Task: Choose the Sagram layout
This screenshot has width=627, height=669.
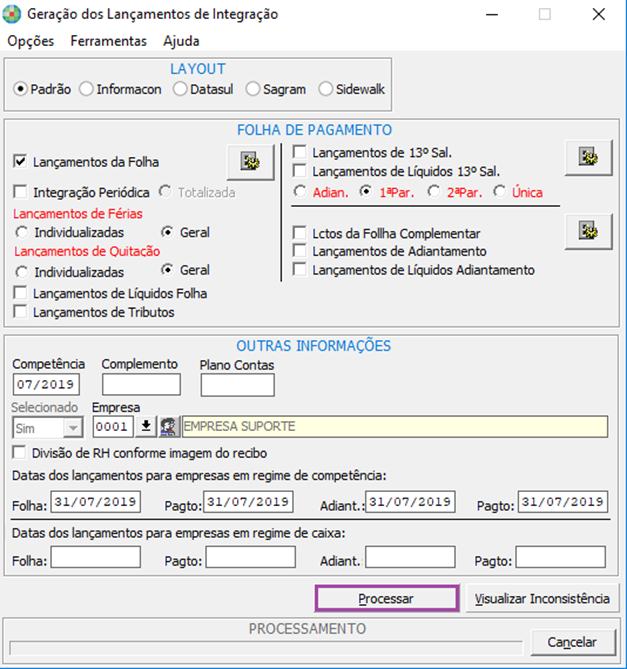Action: [x=253, y=89]
